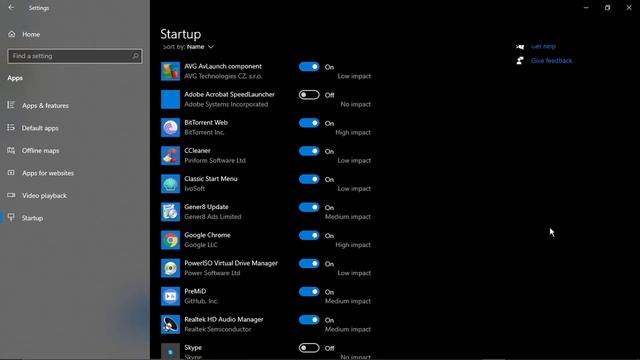This screenshot has height=360, width=640.
Task: Click 'No impact' label for Adobe Acrobat
Action: (356, 104)
